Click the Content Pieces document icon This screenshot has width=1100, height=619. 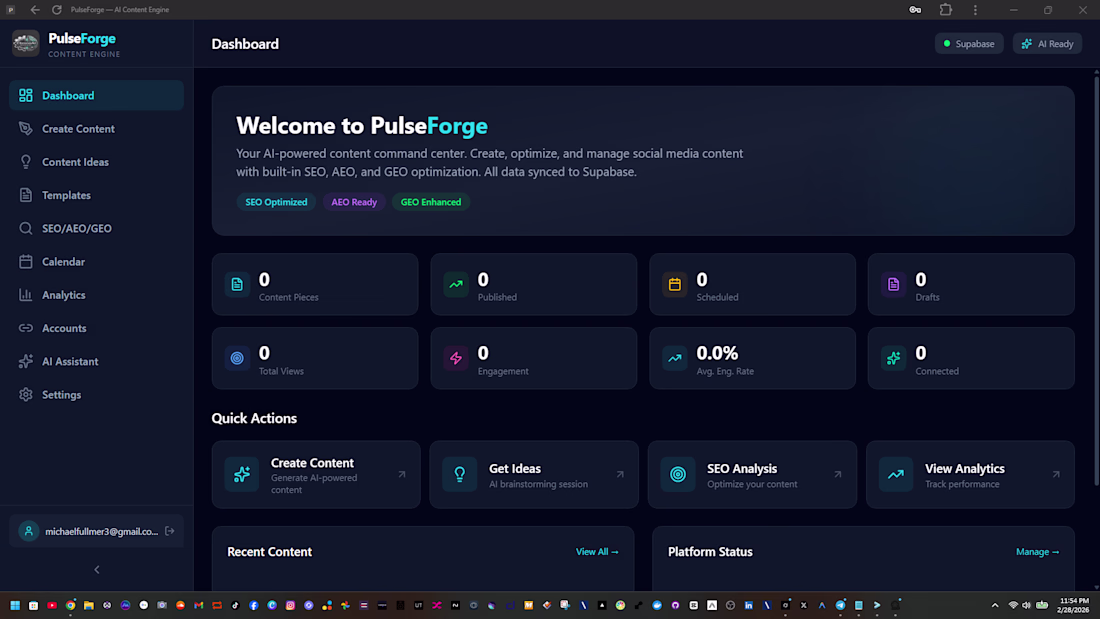237,284
